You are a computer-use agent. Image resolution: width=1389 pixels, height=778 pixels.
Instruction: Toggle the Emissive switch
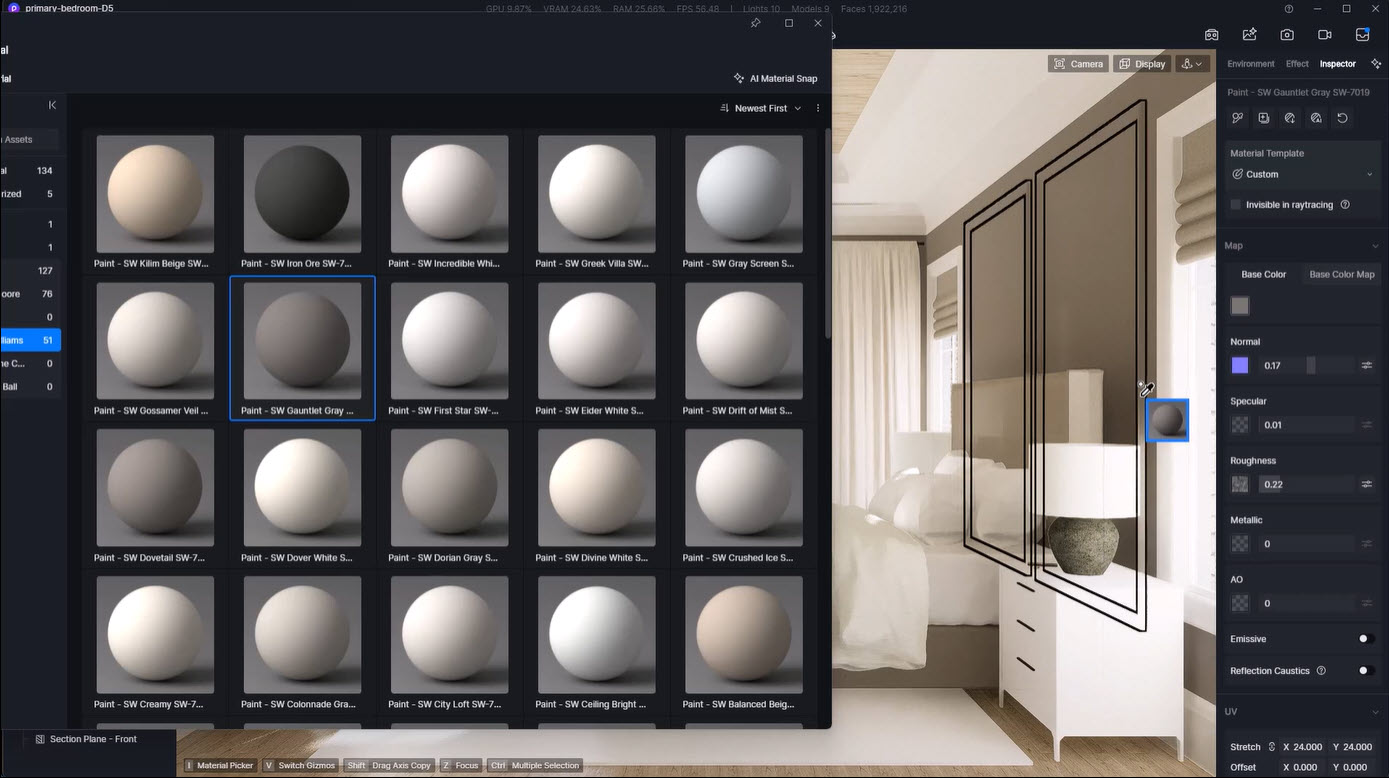pos(1365,639)
